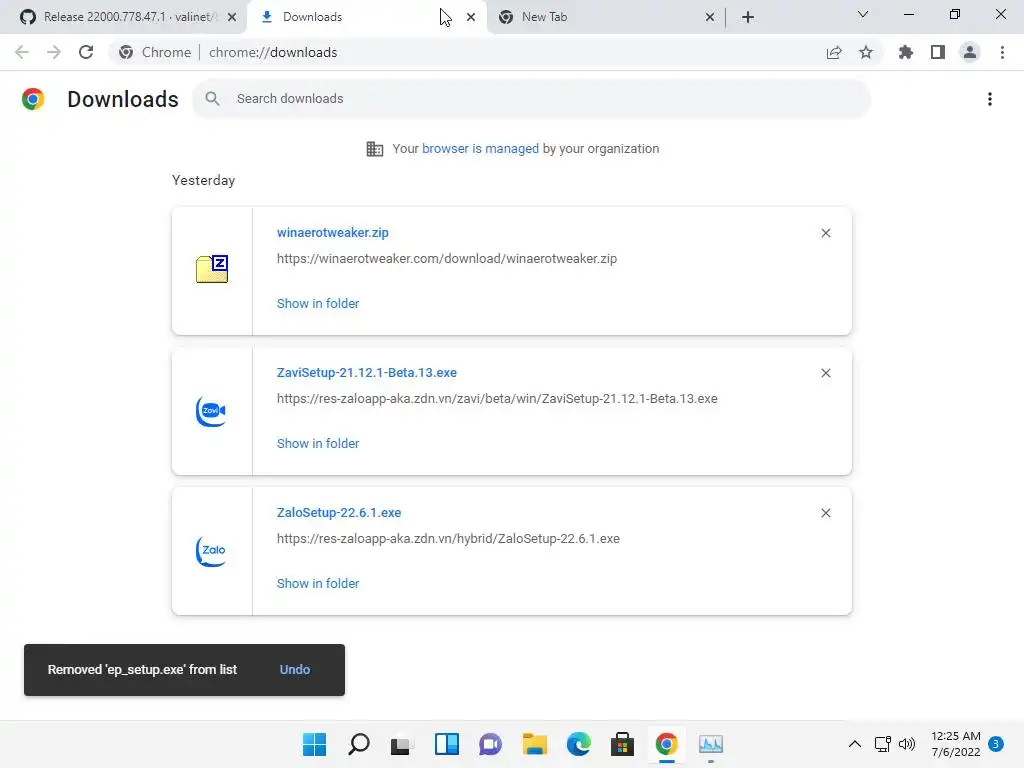Switch to the New Tab tab

click(604, 17)
